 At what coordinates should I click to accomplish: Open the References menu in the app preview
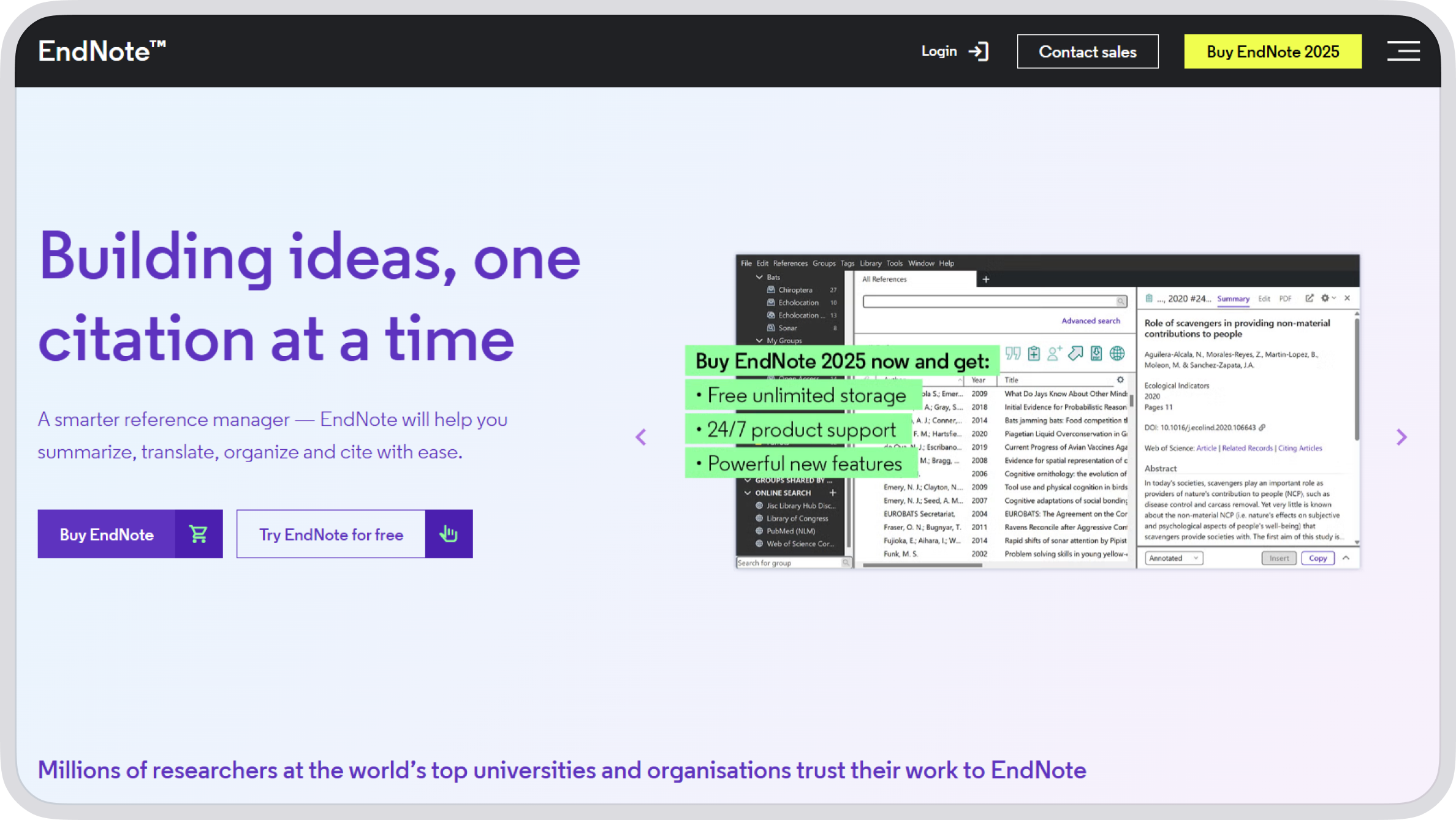point(790,264)
